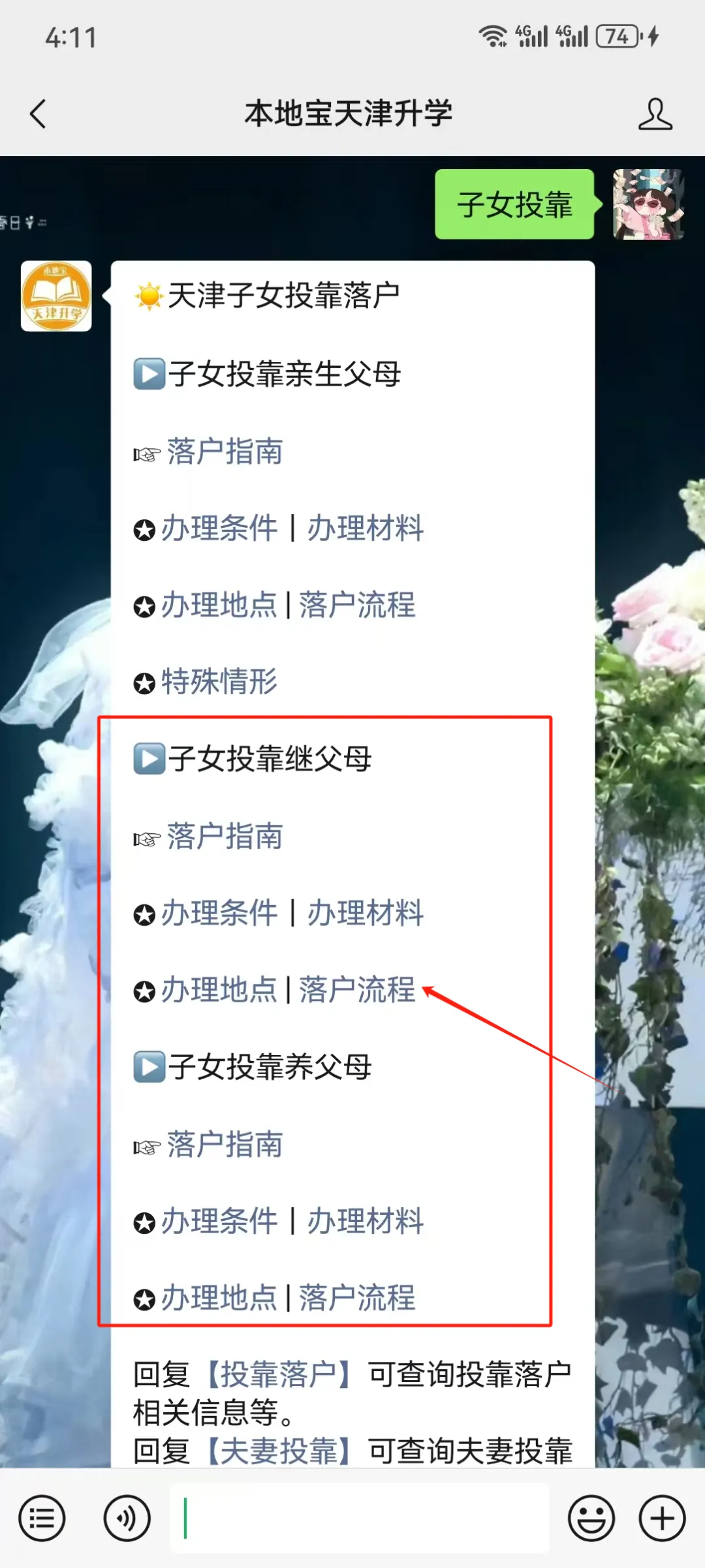Image resolution: width=705 pixels, height=1568 pixels.
Task: Tap the user's cartoon avatar thumbnail
Action: point(648,204)
